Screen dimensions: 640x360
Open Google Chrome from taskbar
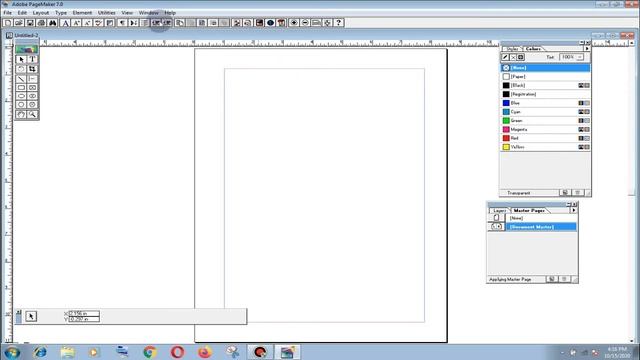pos(150,352)
